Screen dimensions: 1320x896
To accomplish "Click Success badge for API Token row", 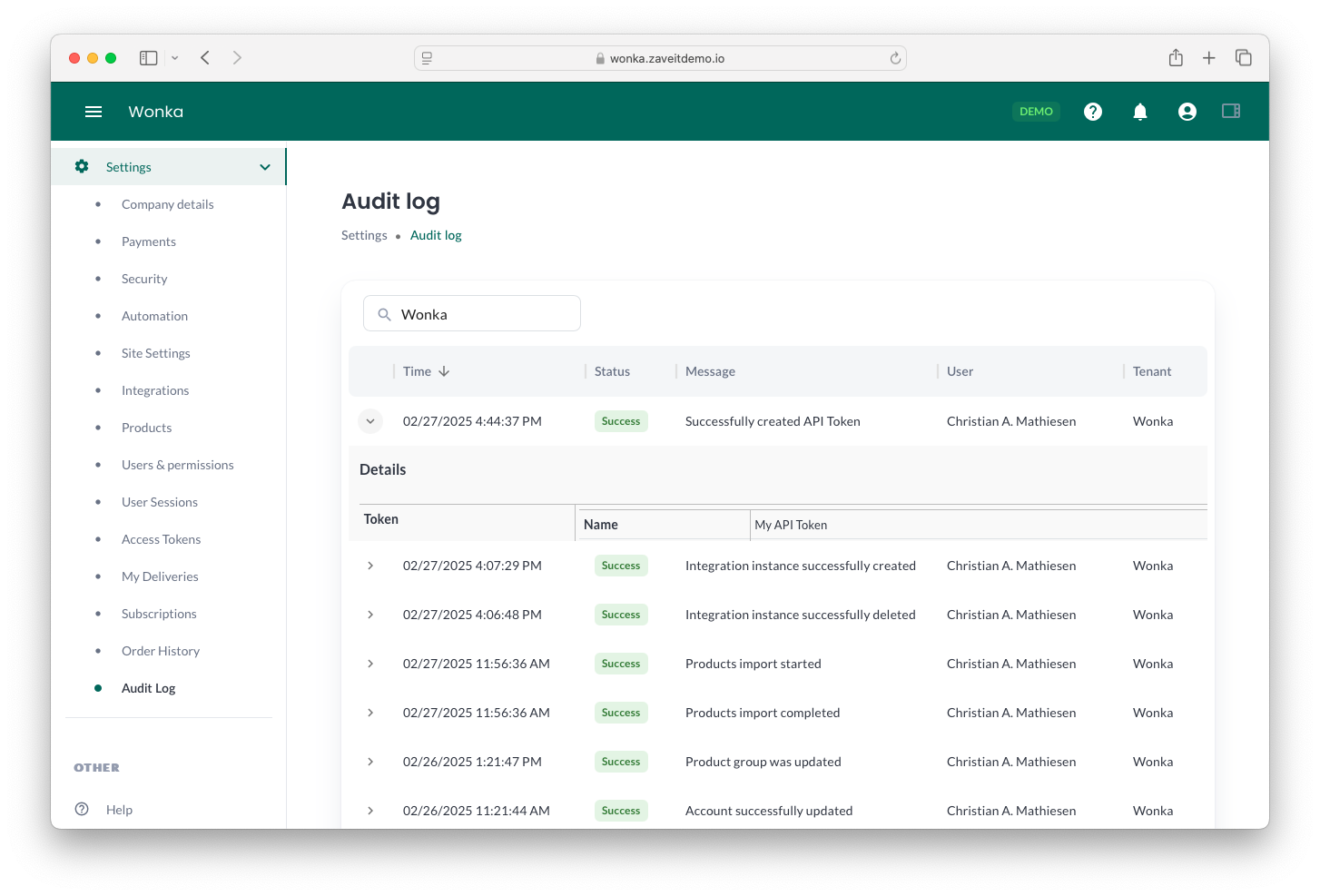I will (621, 421).
